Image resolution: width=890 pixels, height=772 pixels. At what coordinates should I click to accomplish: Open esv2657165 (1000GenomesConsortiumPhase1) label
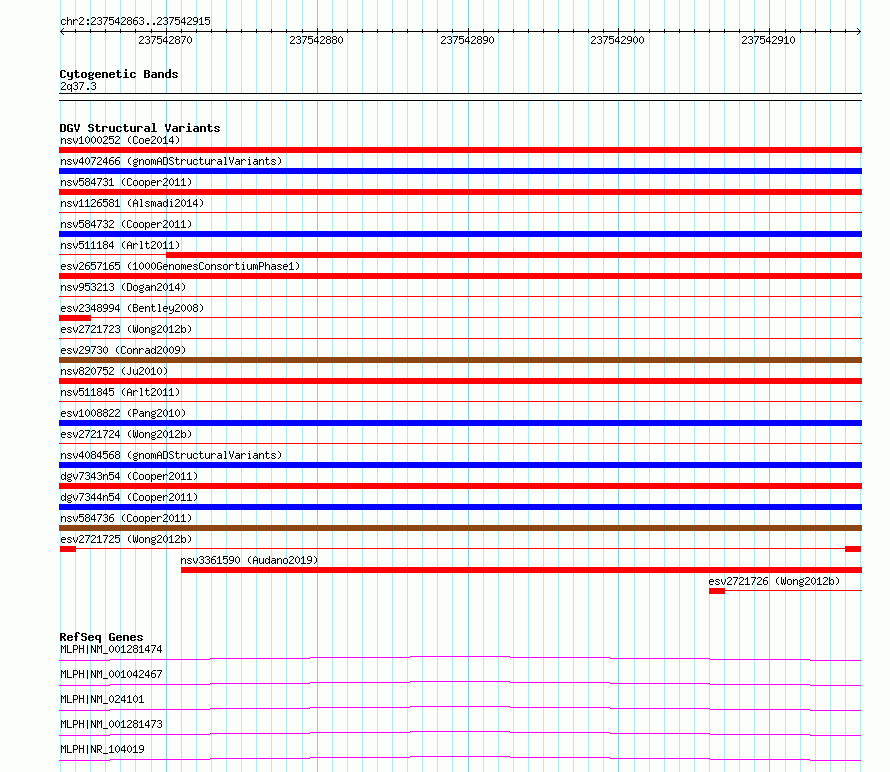180,266
